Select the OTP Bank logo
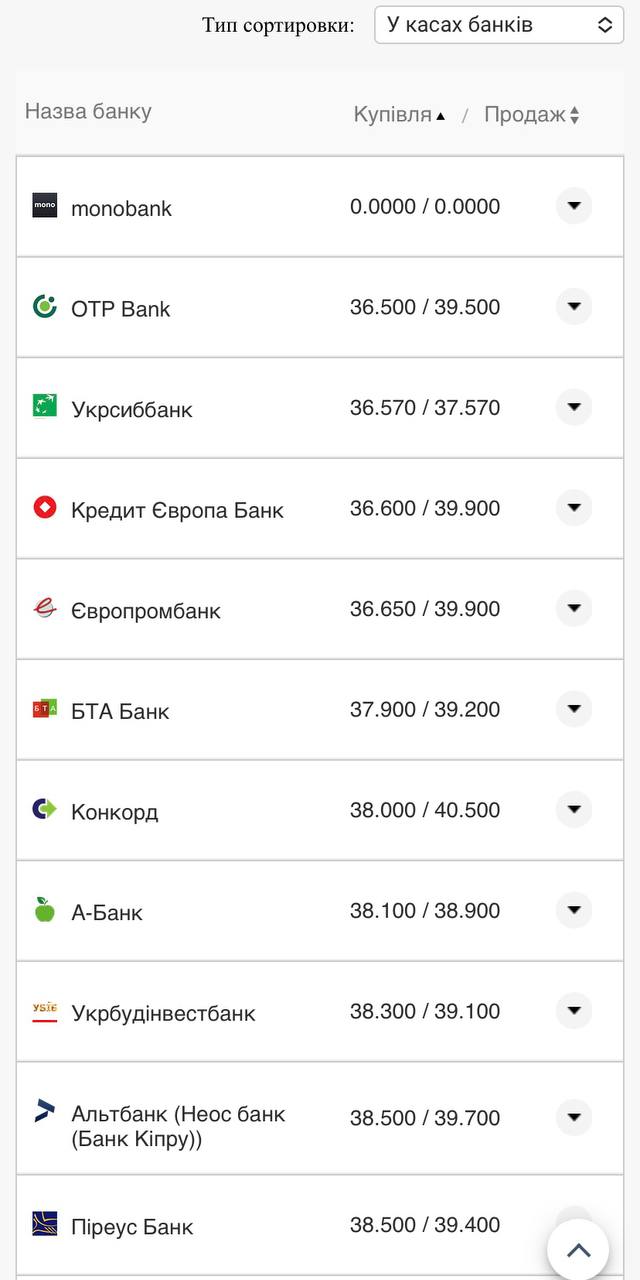 tap(45, 307)
